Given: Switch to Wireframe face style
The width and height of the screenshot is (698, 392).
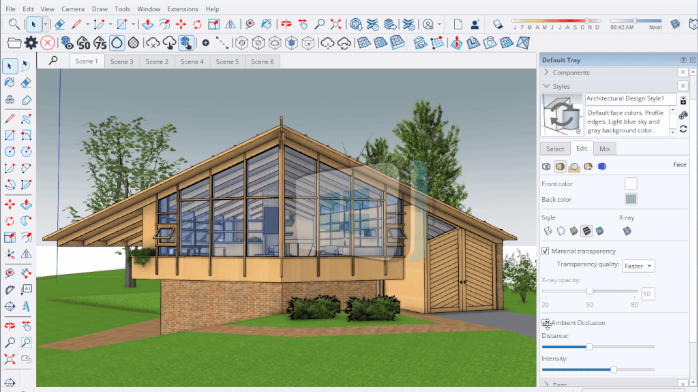Looking at the screenshot, I should 548,231.
